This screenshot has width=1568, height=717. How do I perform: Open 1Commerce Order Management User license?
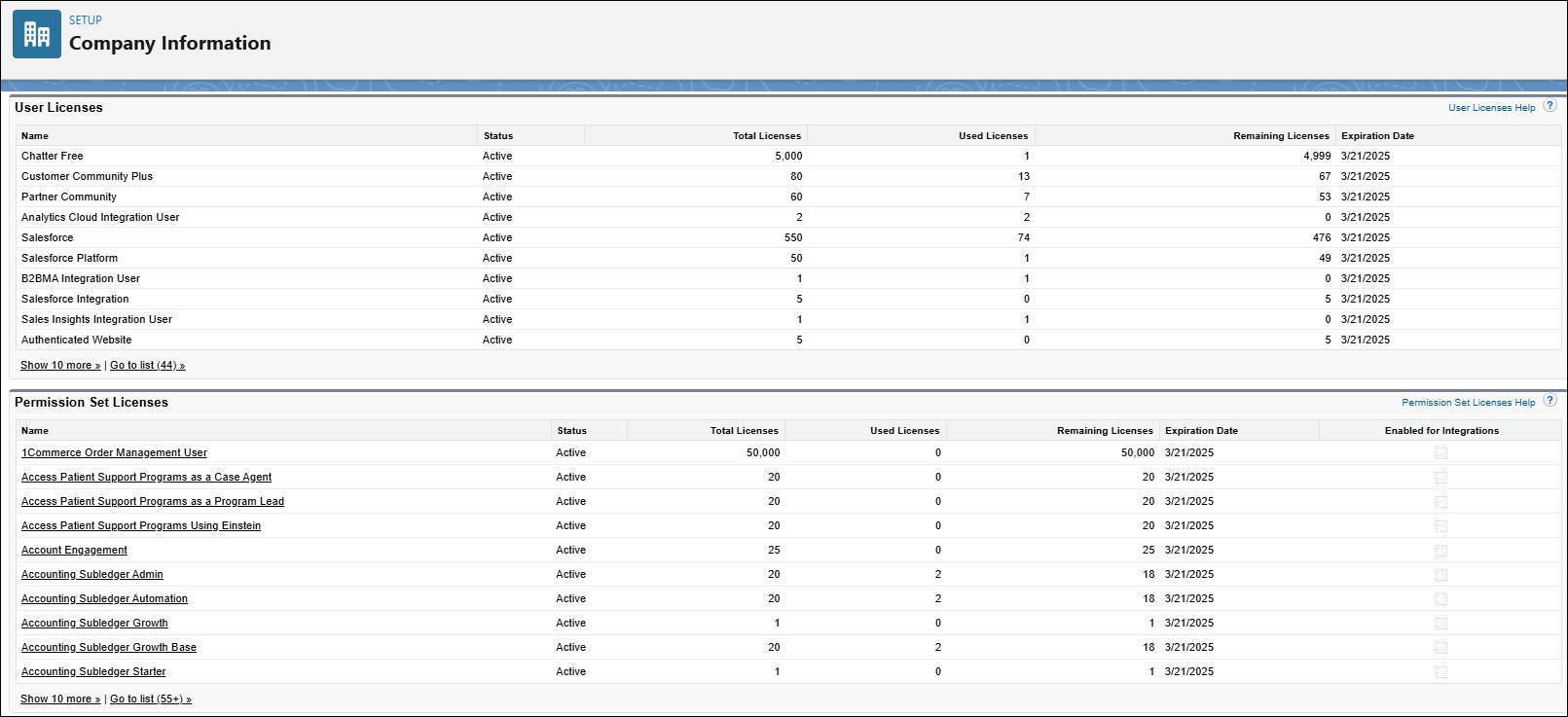[114, 452]
